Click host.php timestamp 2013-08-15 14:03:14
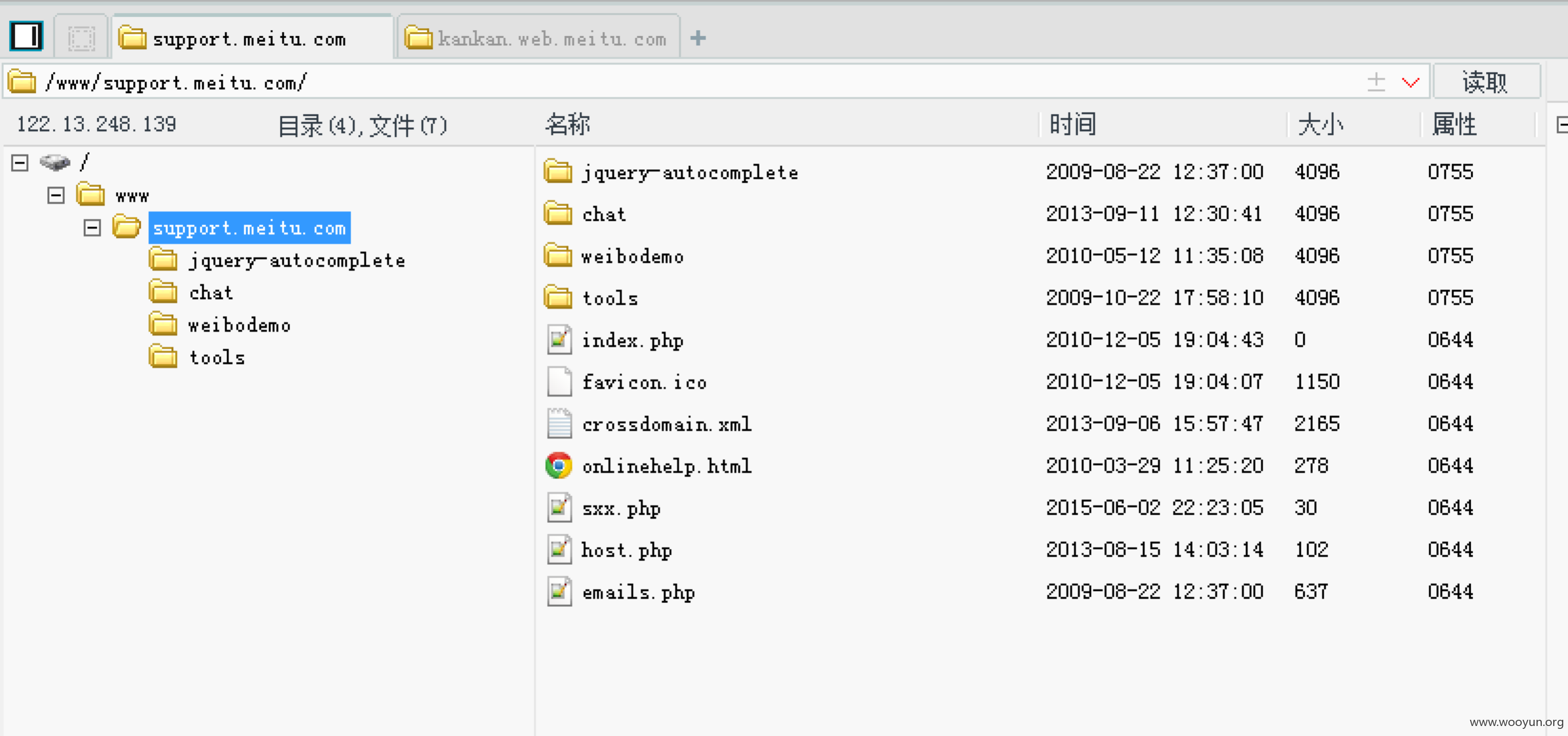 click(x=1155, y=549)
